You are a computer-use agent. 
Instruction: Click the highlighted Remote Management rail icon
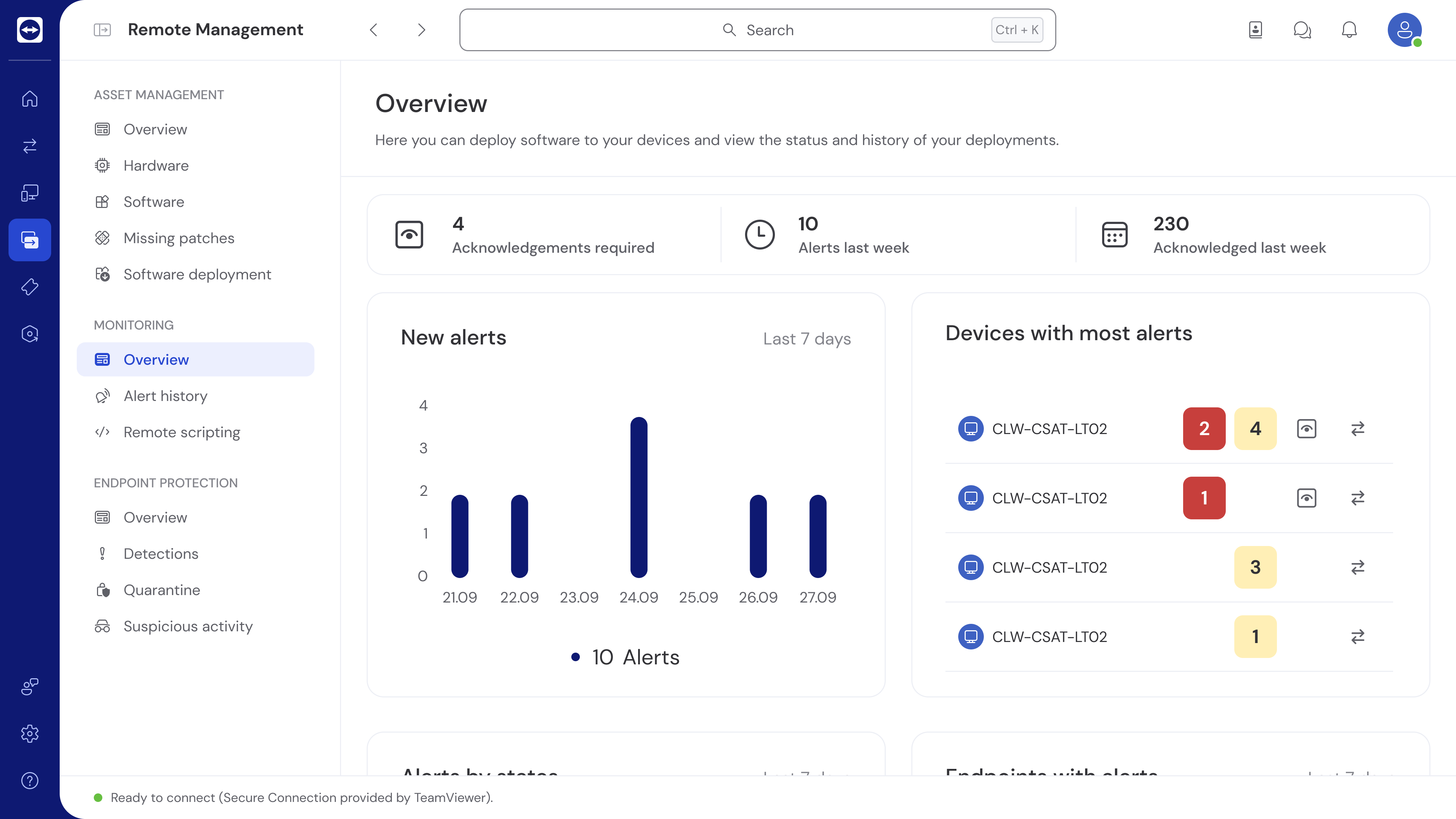[x=29, y=240]
